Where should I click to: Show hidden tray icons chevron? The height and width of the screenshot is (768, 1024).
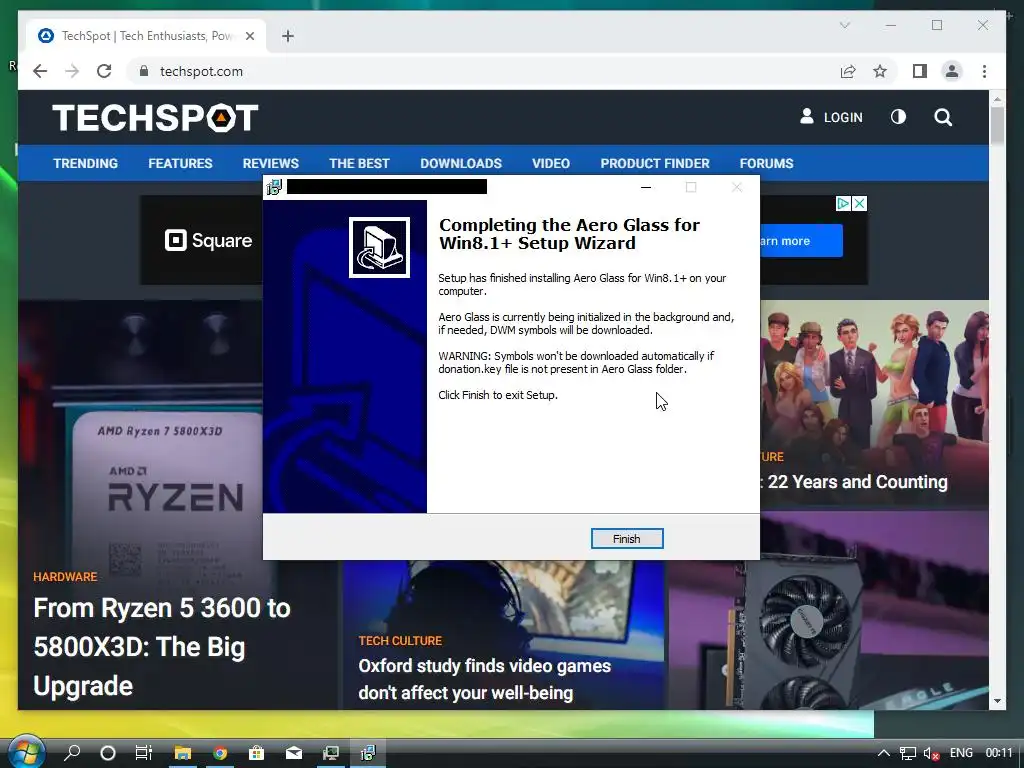(x=883, y=753)
